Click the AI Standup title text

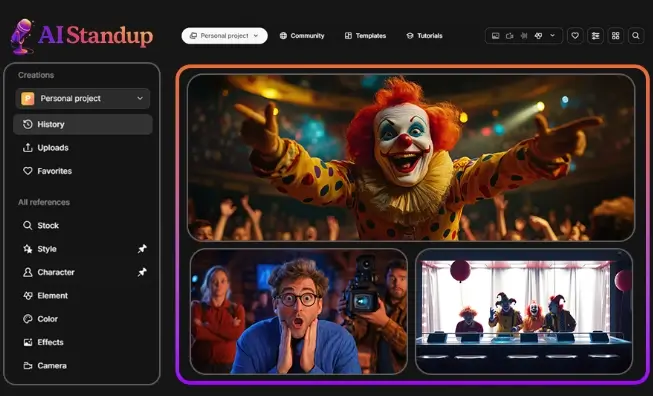(x=95, y=35)
